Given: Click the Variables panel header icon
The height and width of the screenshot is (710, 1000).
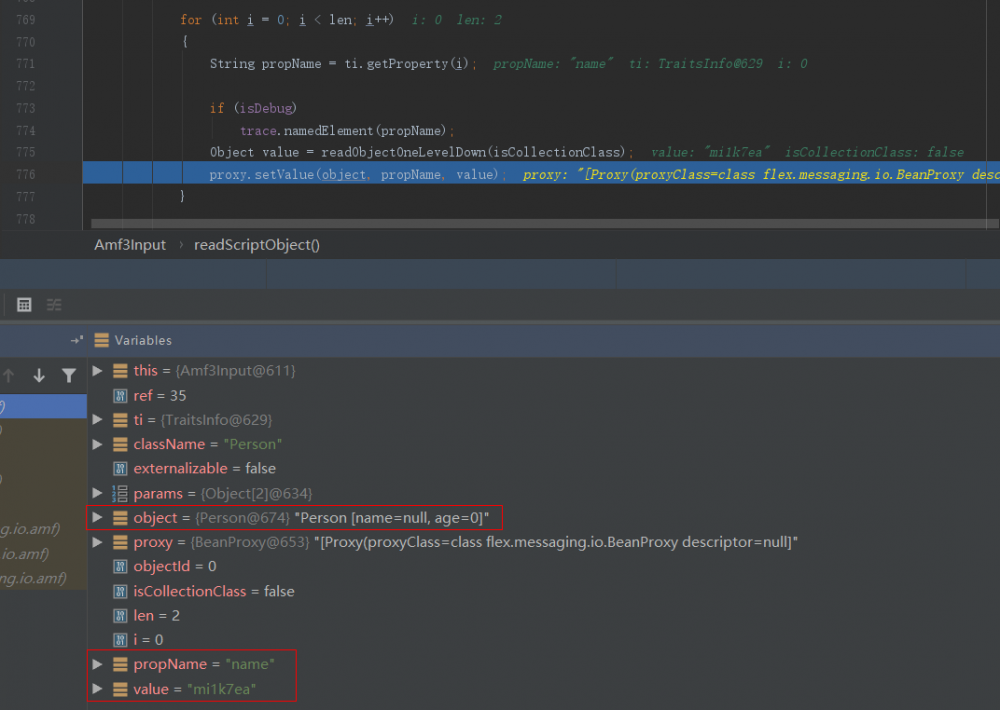Looking at the screenshot, I should pos(101,340).
